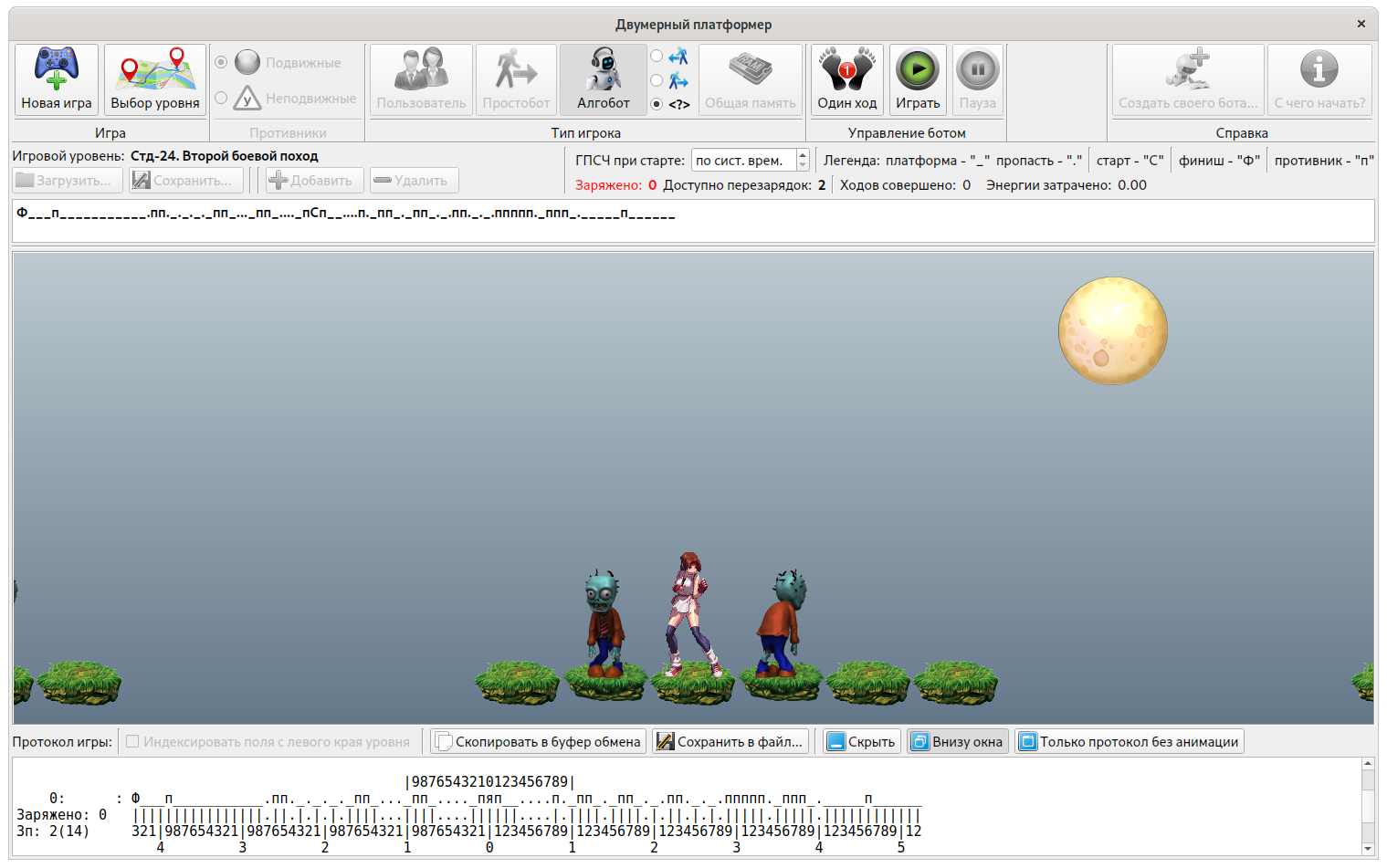Run the bot with the Играть button
Image resolution: width=1387 pixels, height=868 pixels.
(x=918, y=79)
